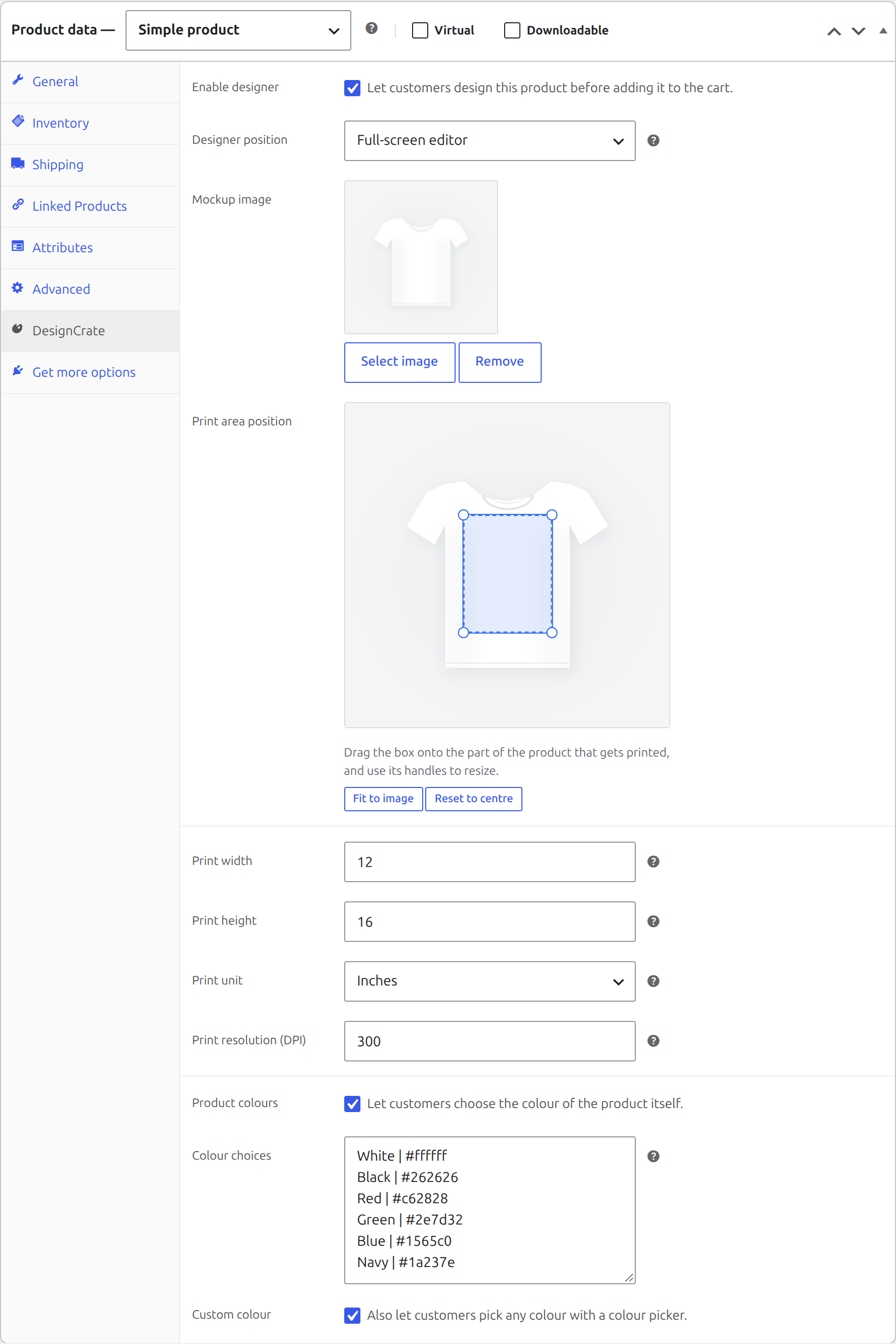The height and width of the screenshot is (1344, 896).
Task: Open the Linked Products tab
Action: point(90,207)
